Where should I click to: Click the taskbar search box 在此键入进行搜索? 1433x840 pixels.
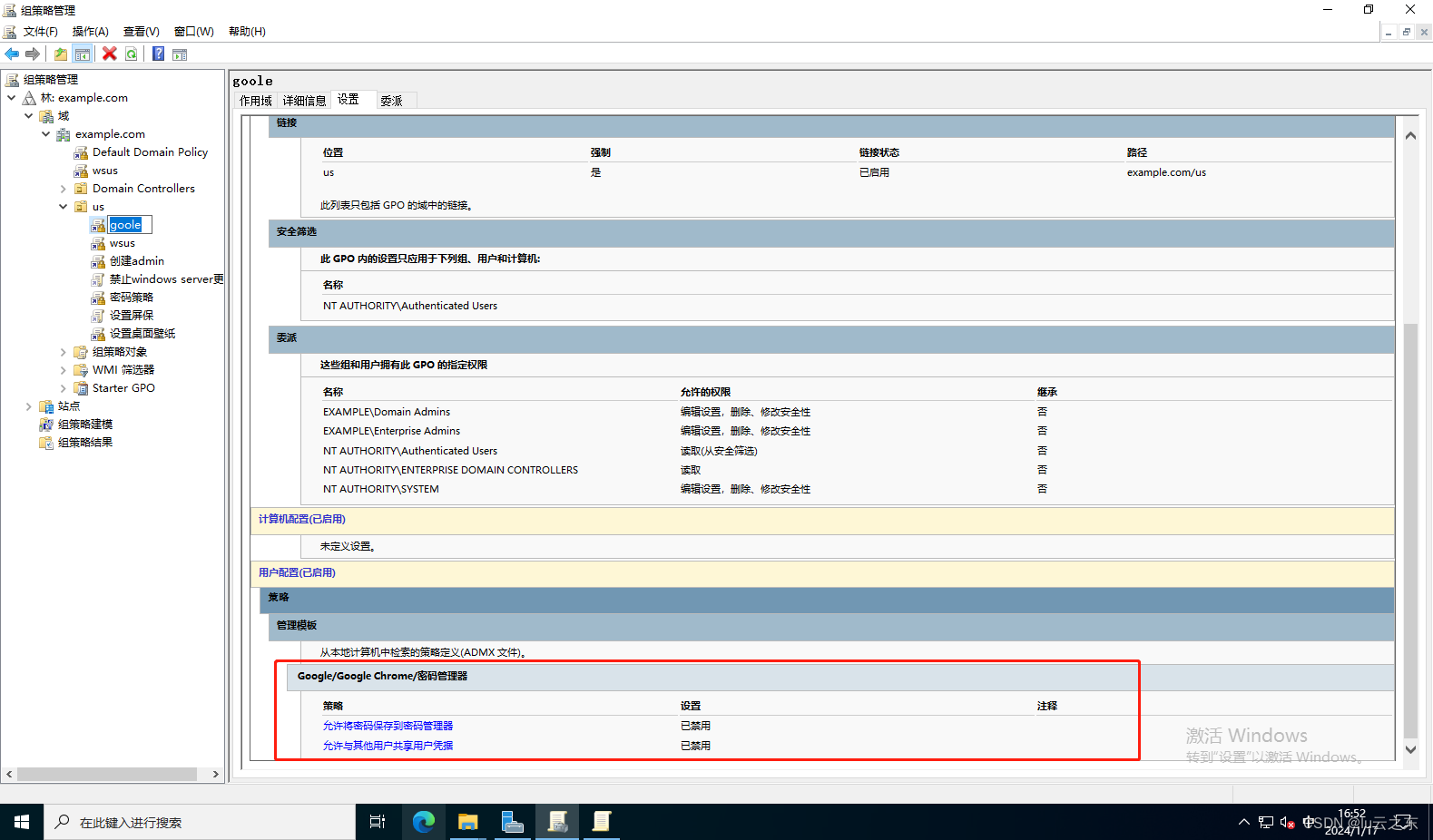point(200,822)
